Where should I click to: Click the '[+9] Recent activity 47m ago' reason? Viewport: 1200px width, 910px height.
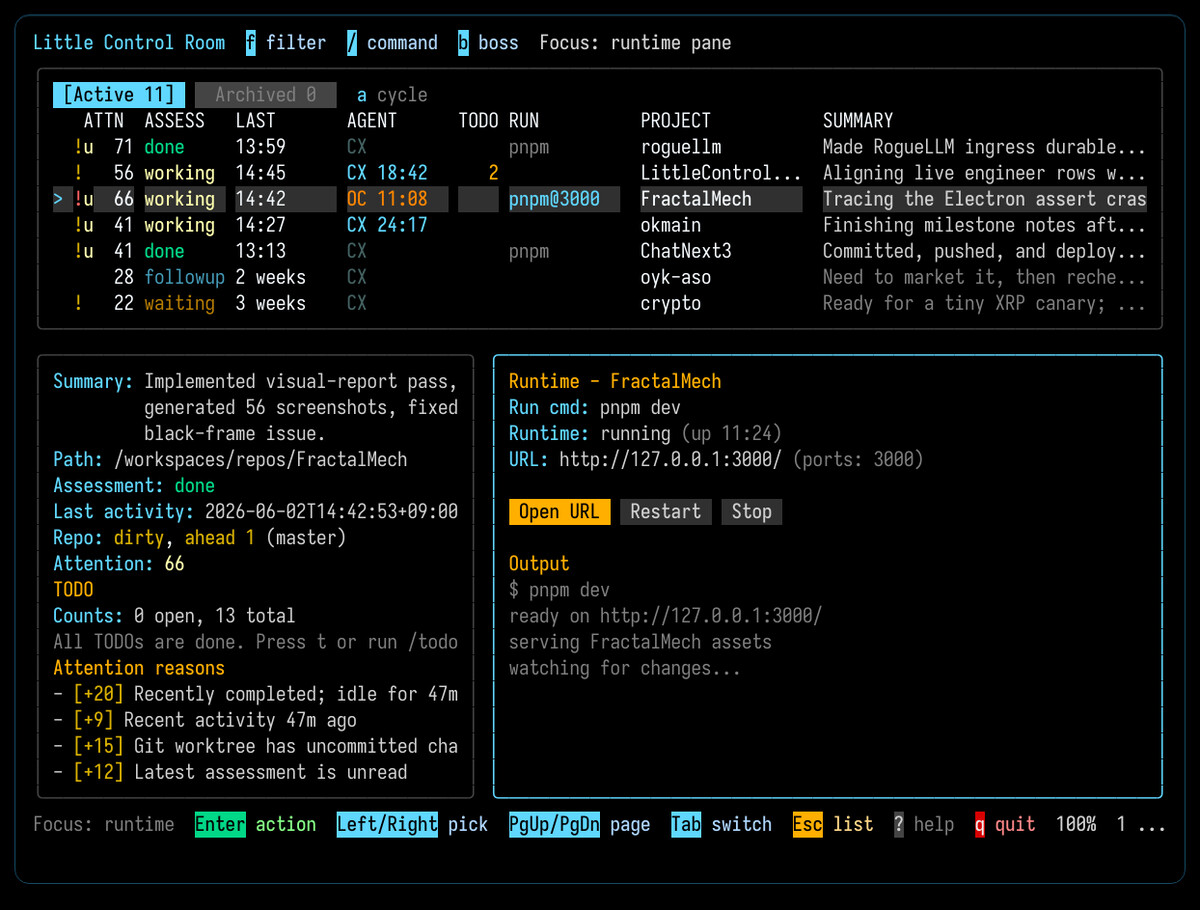tap(205, 720)
